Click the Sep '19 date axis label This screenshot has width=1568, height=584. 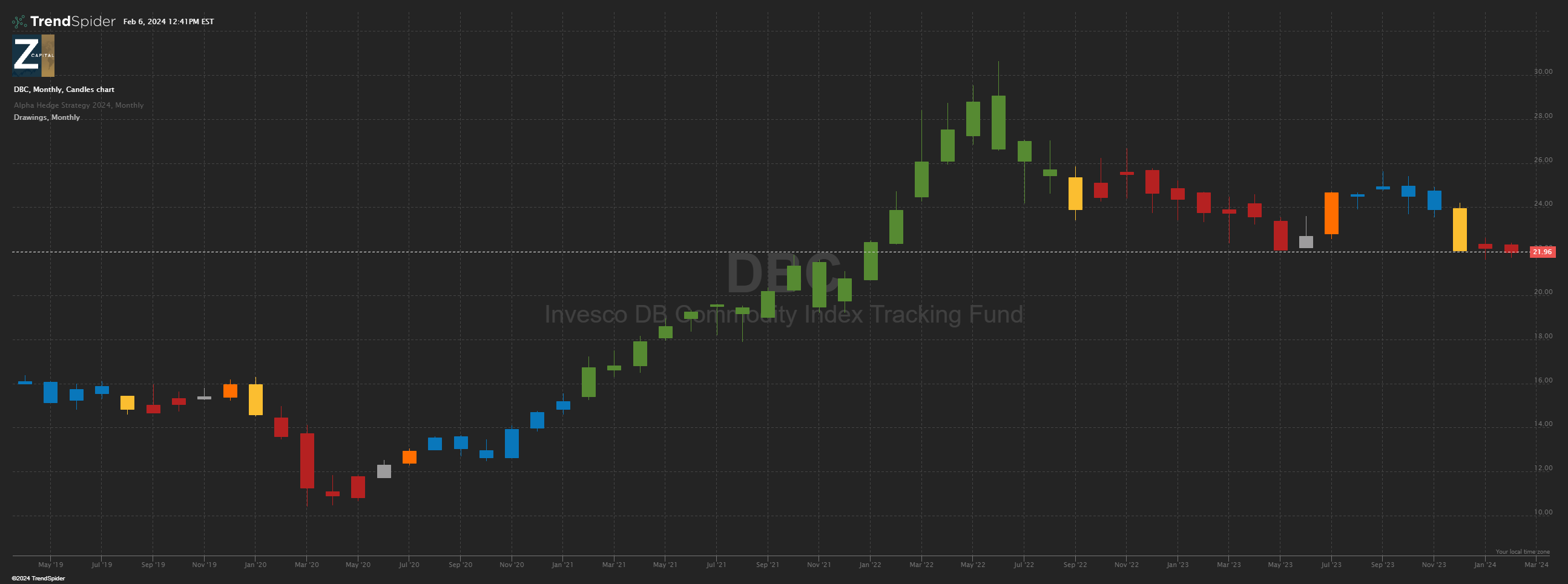[x=153, y=565]
